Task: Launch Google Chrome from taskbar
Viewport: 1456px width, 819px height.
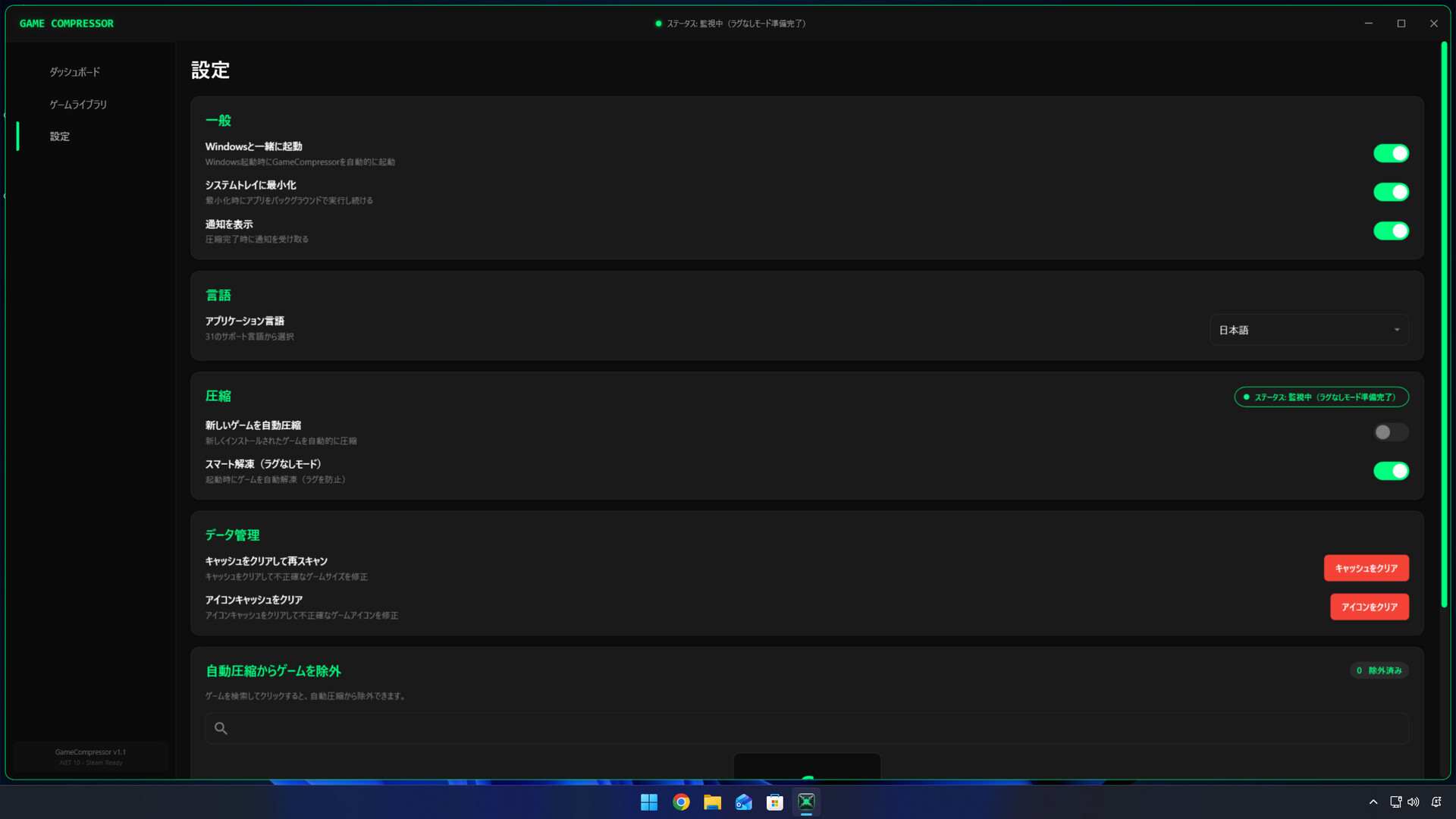Action: [681, 802]
